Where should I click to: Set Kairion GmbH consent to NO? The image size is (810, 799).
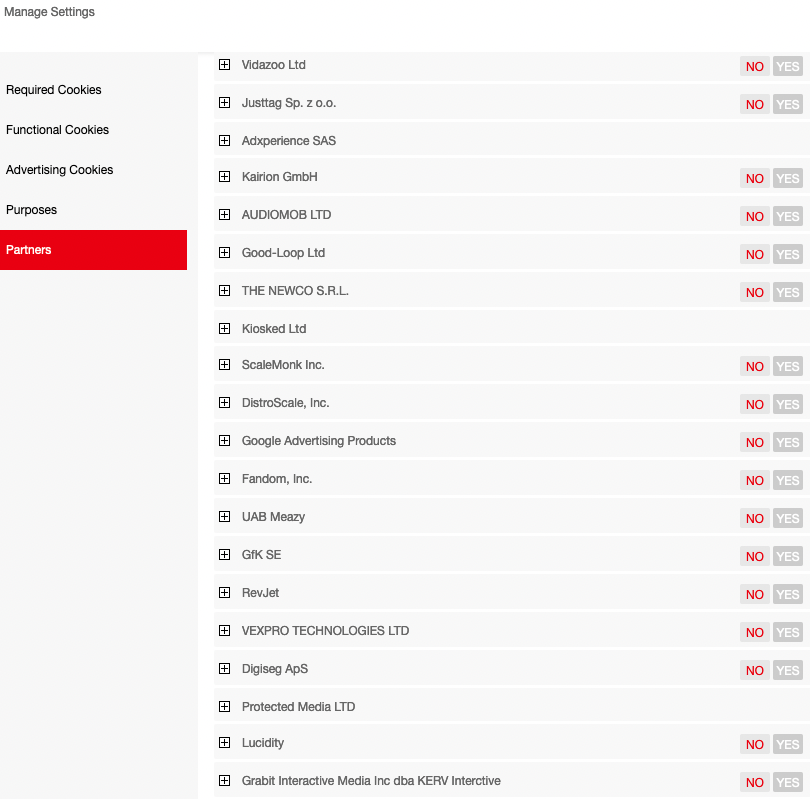(755, 179)
